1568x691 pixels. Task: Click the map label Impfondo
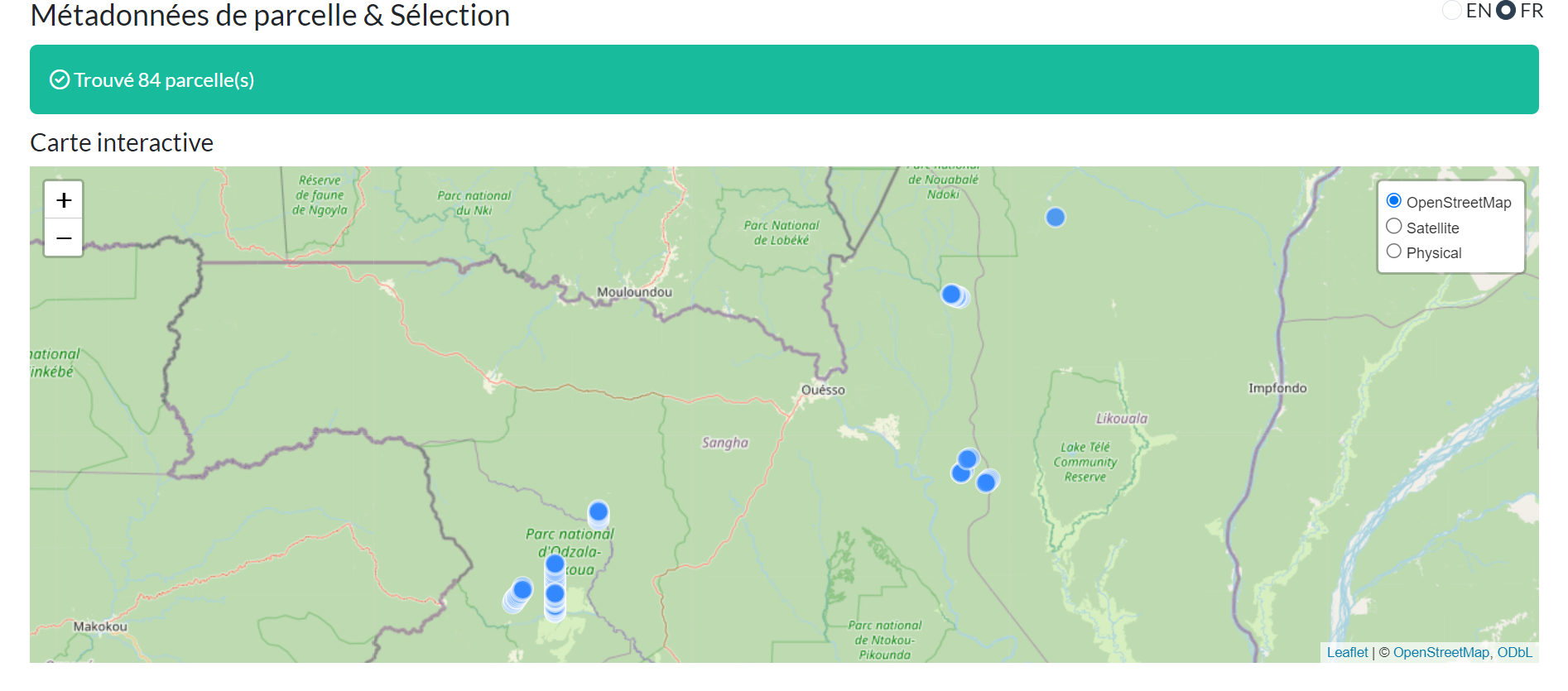(x=1277, y=388)
